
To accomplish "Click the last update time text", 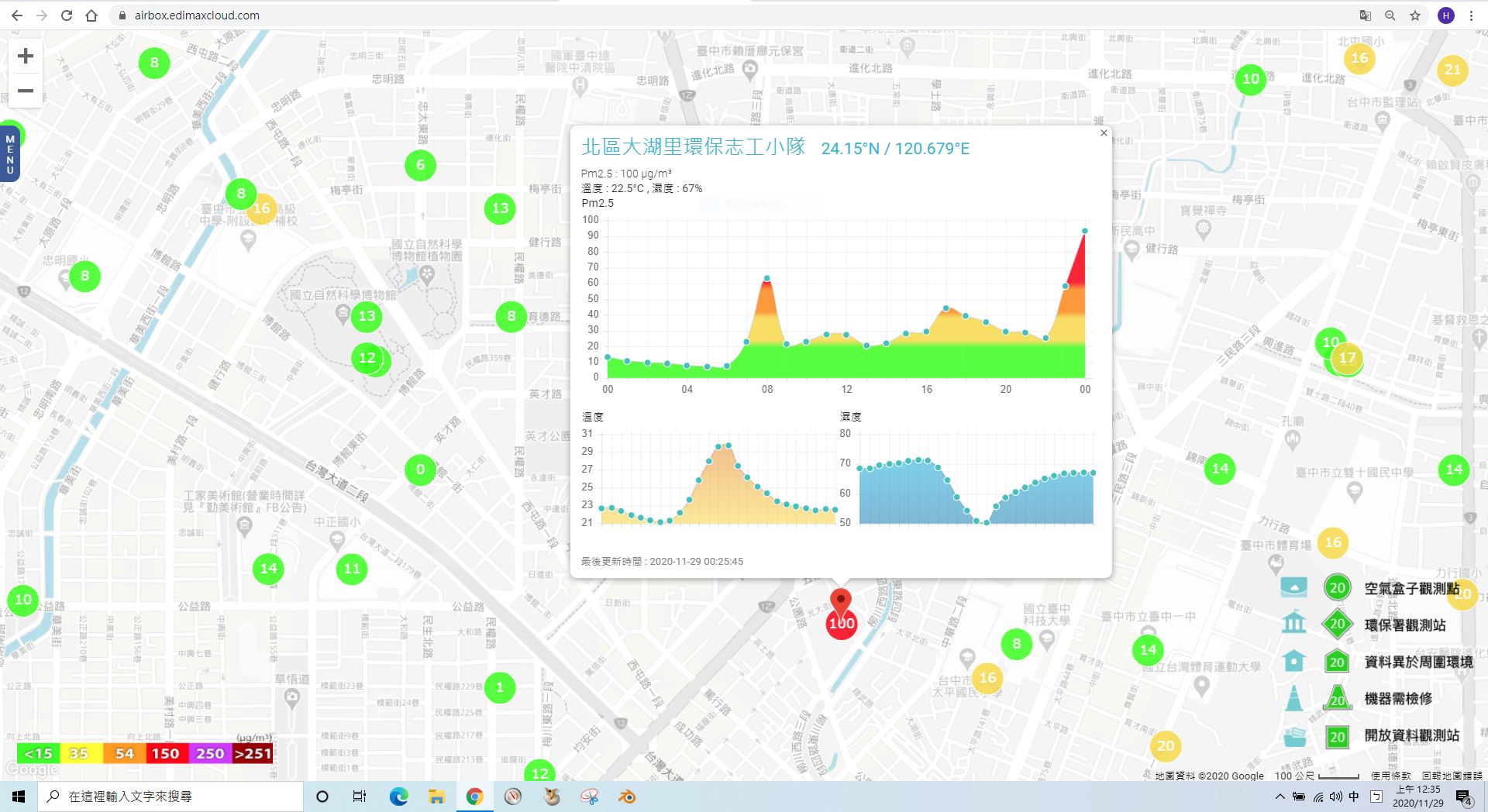I will [662, 561].
